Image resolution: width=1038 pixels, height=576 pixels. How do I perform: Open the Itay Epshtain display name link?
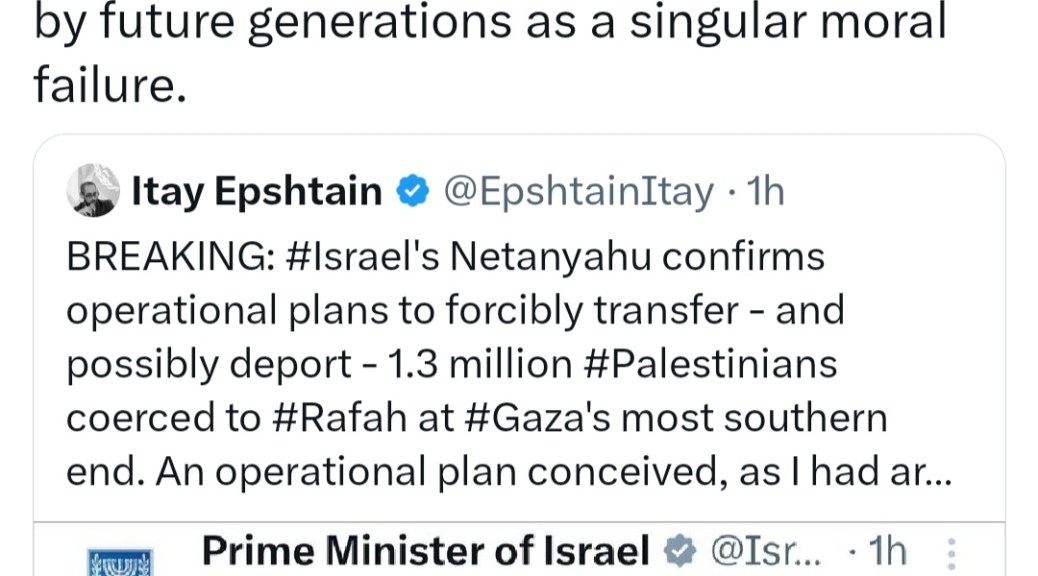point(256,191)
